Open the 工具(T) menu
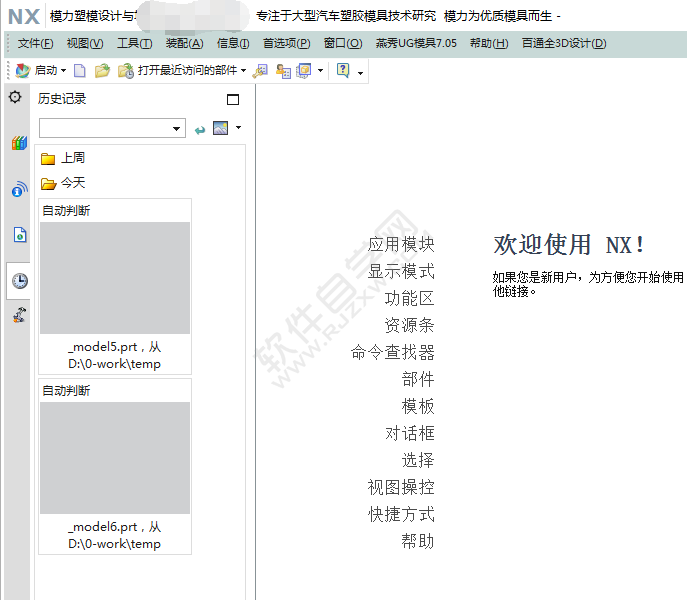 click(x=135, y=43)
